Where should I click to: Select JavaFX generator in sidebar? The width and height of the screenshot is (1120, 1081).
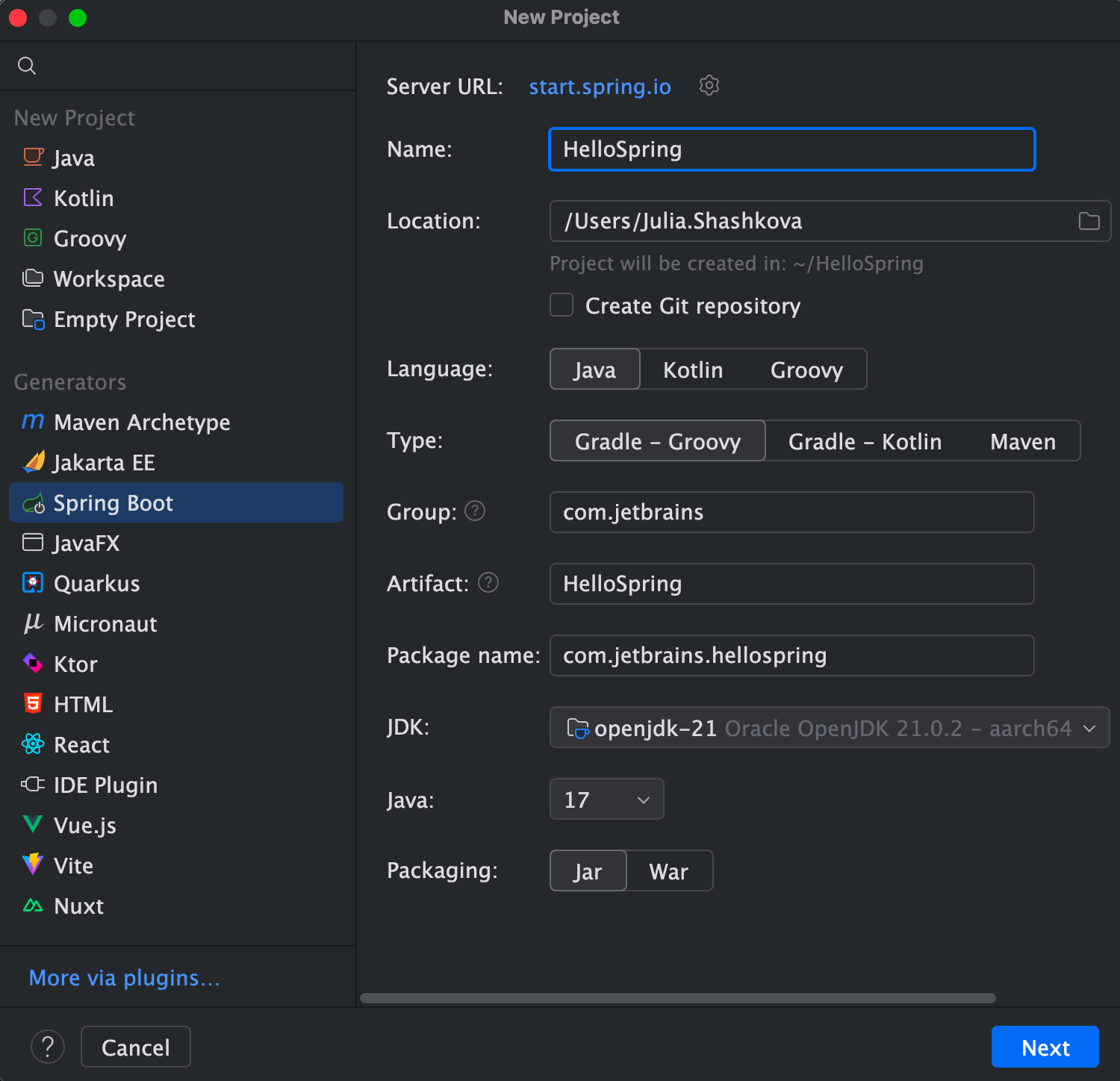(x=176, y=543)
